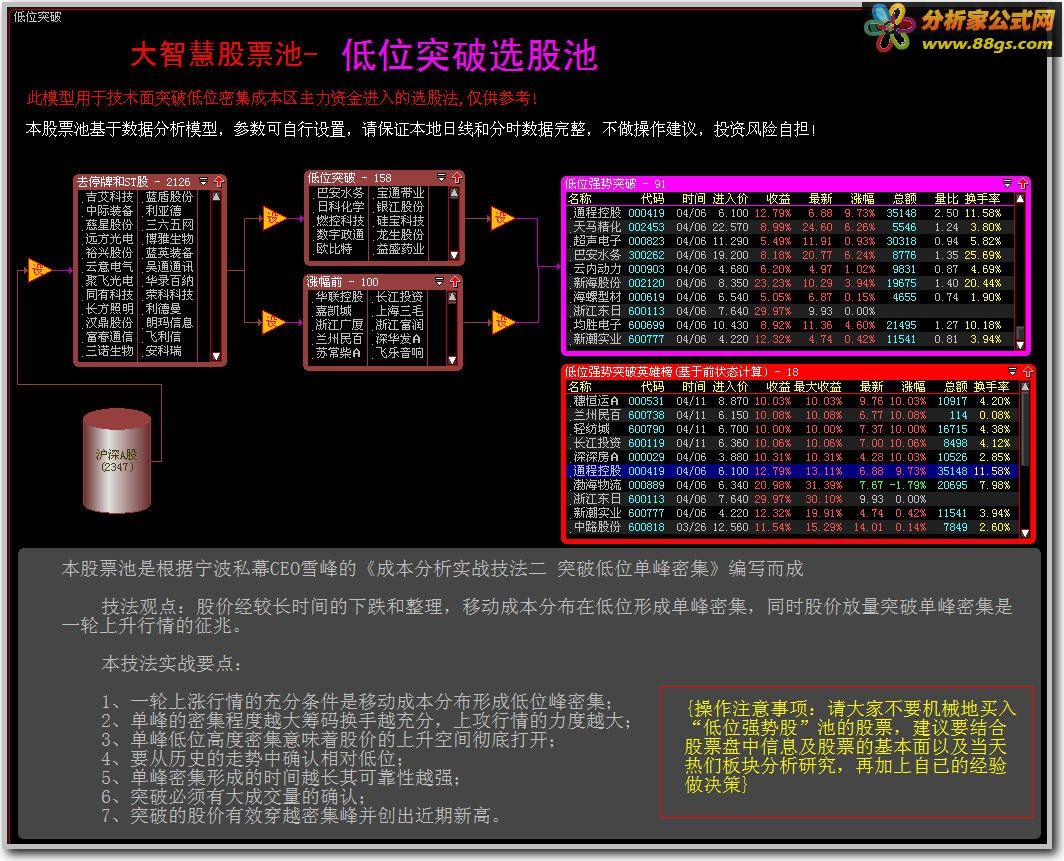
Task: Click scroll-down arrow in 涨幅前 list
Action: pyautogui.click(x=452, y=360)
